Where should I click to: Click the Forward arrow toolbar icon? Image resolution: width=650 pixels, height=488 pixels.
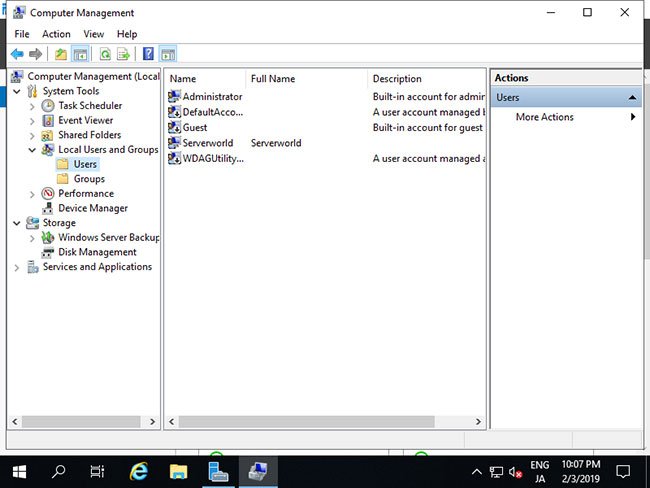point(36,54)
